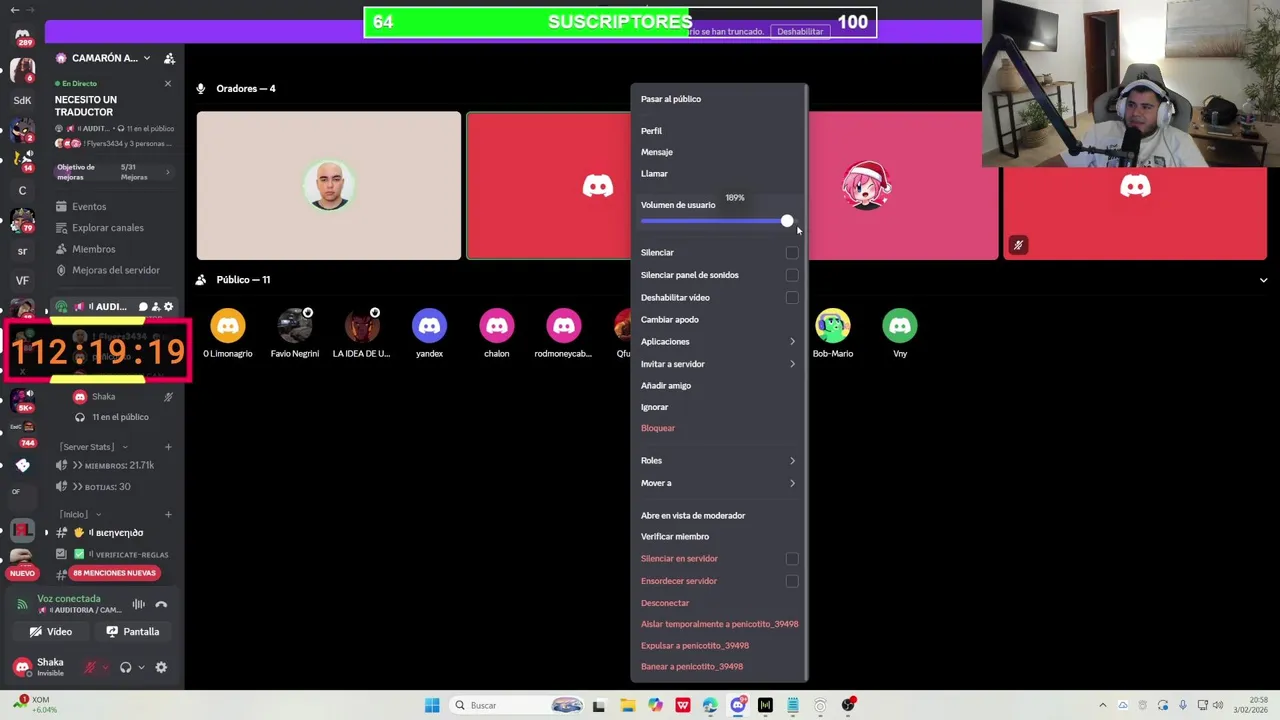Open Discord icon in taskbar

point(738,705)
